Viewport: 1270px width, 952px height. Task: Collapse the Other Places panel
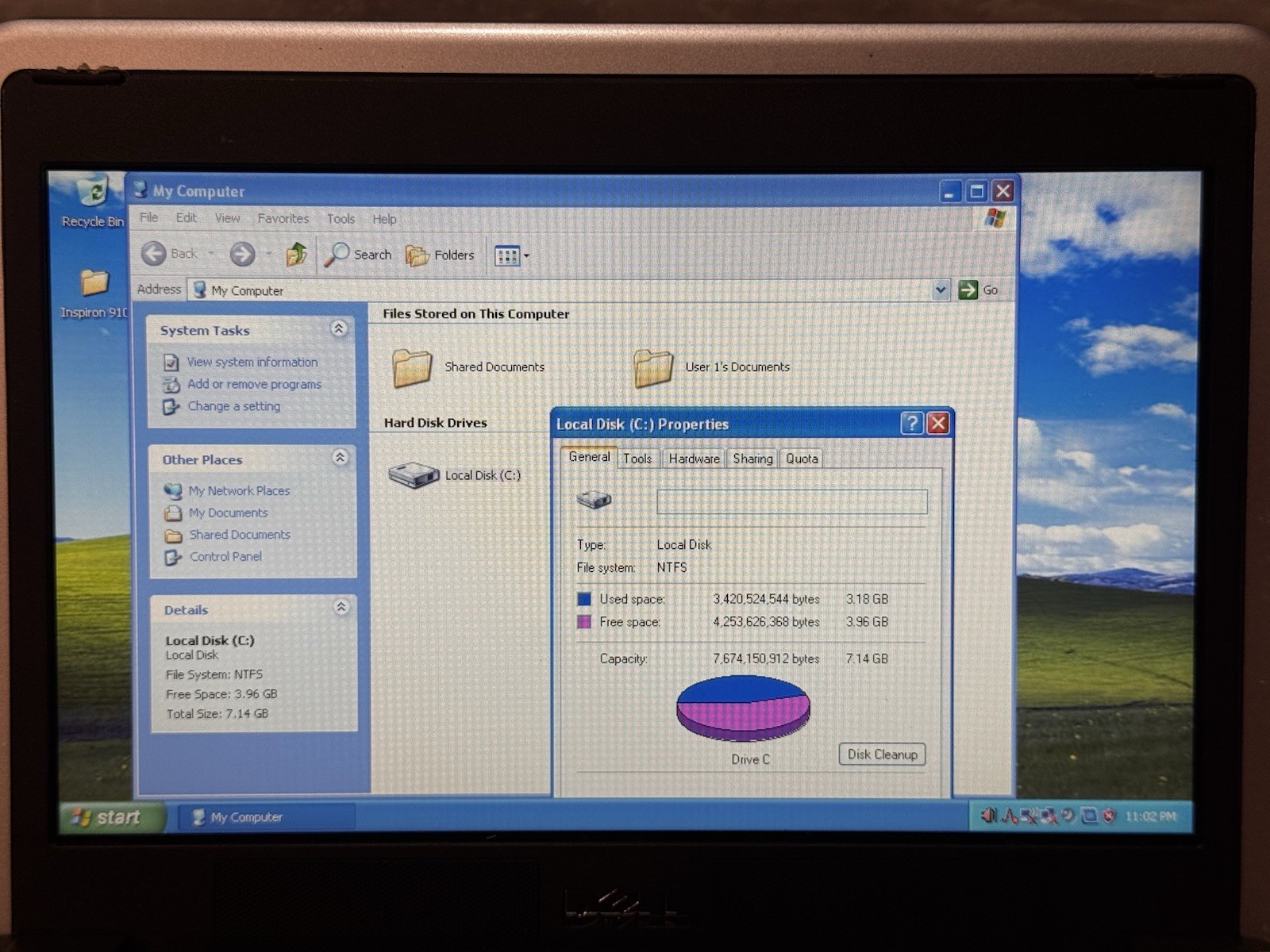coord(340,457)
